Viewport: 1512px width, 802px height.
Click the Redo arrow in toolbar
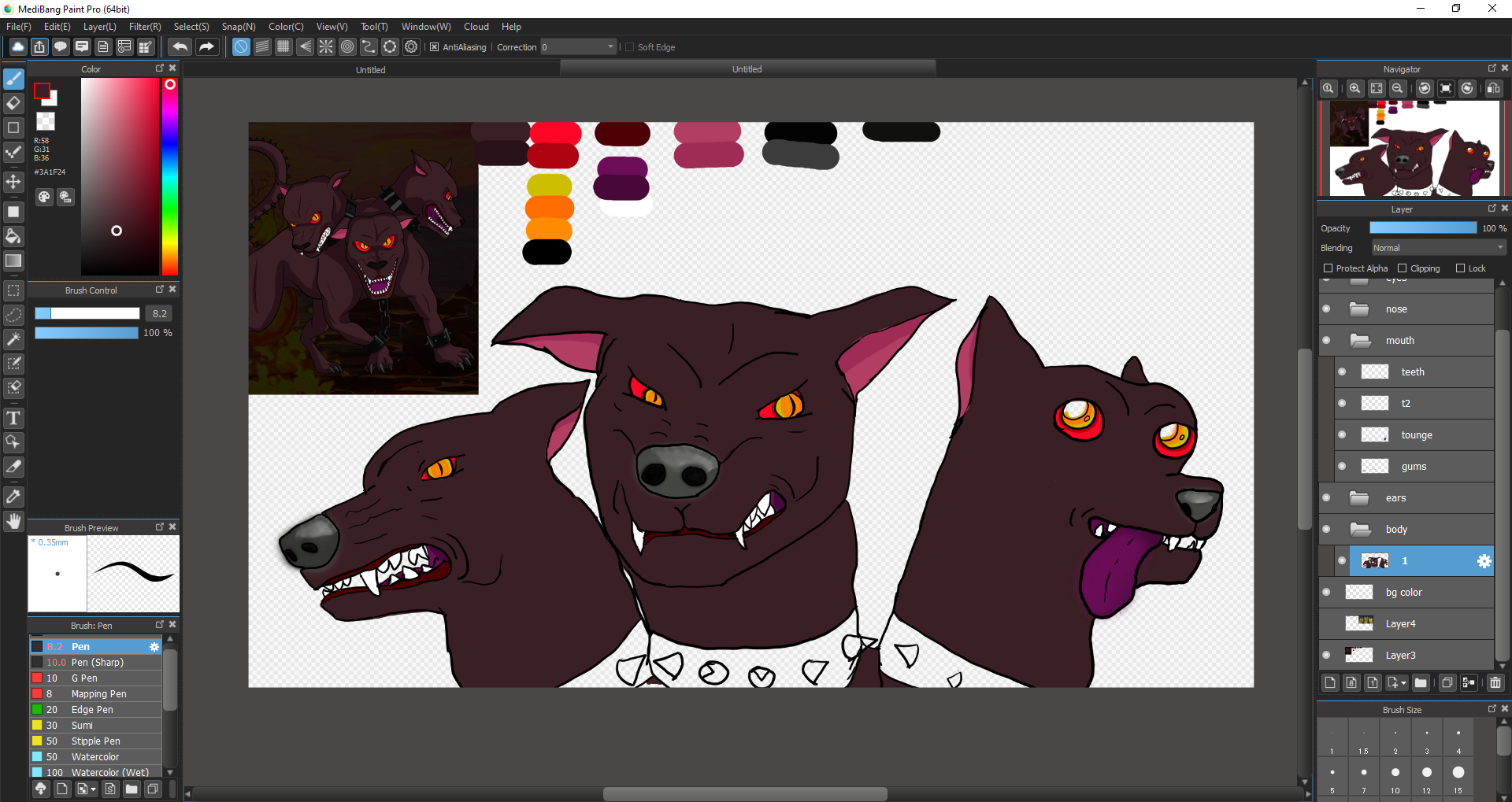coord(206,47)
